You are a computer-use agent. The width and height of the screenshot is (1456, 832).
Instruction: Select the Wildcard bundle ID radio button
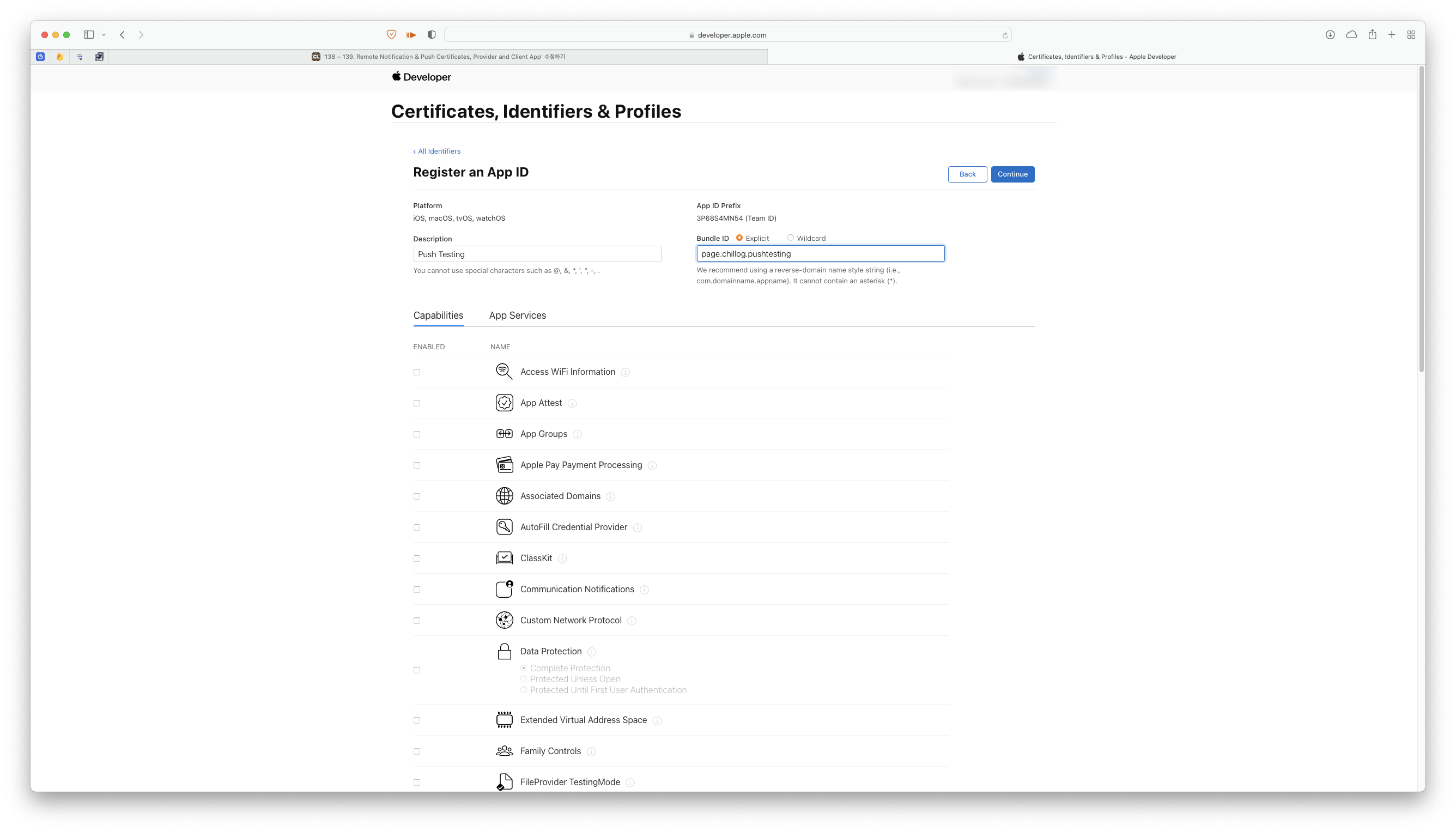(790, 238)
